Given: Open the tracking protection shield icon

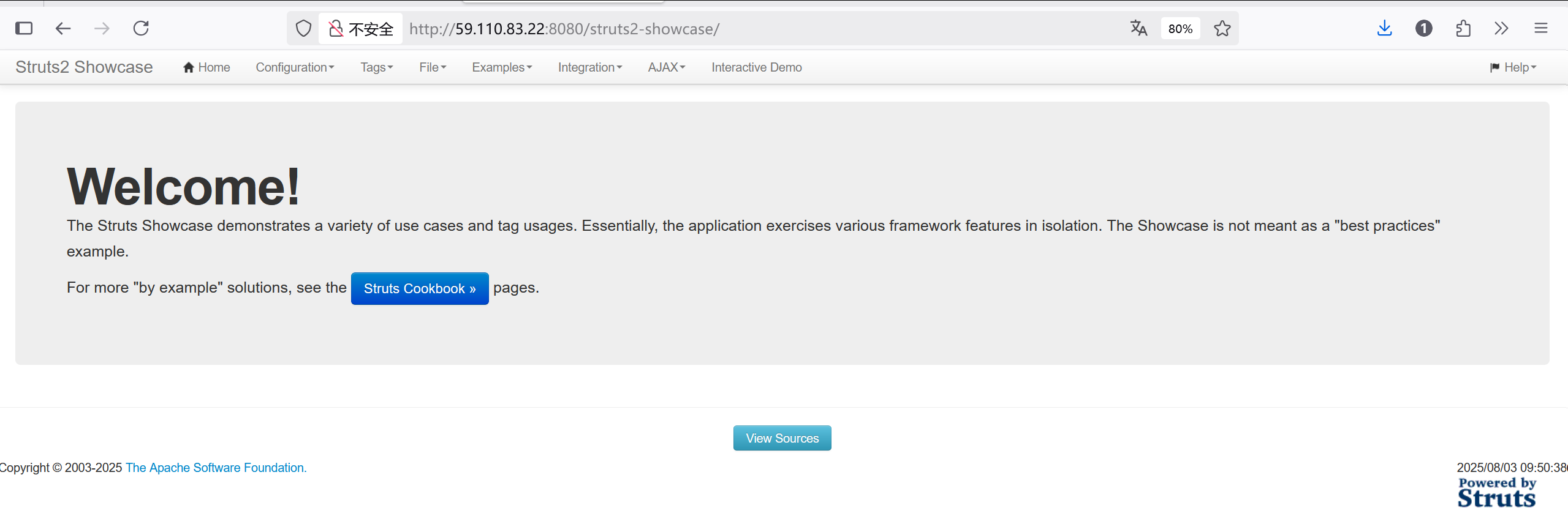Looking at the screenshot, I should (303, 28).
